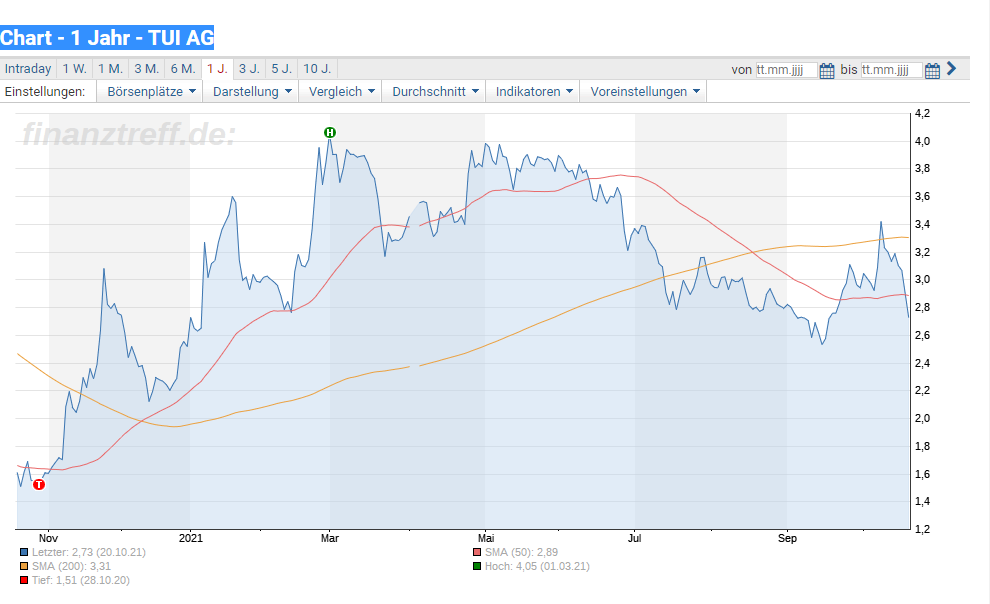Expand the Indikatoren dropdown
Image resolution: width=990 pixels, height=604 pixels.
tap(534, 92)
